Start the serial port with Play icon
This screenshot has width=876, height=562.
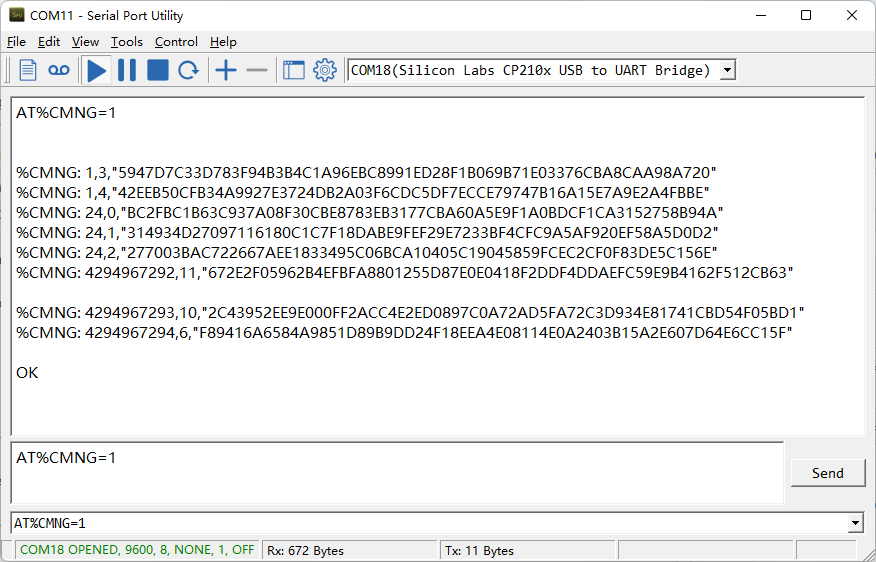click(97, 70)
